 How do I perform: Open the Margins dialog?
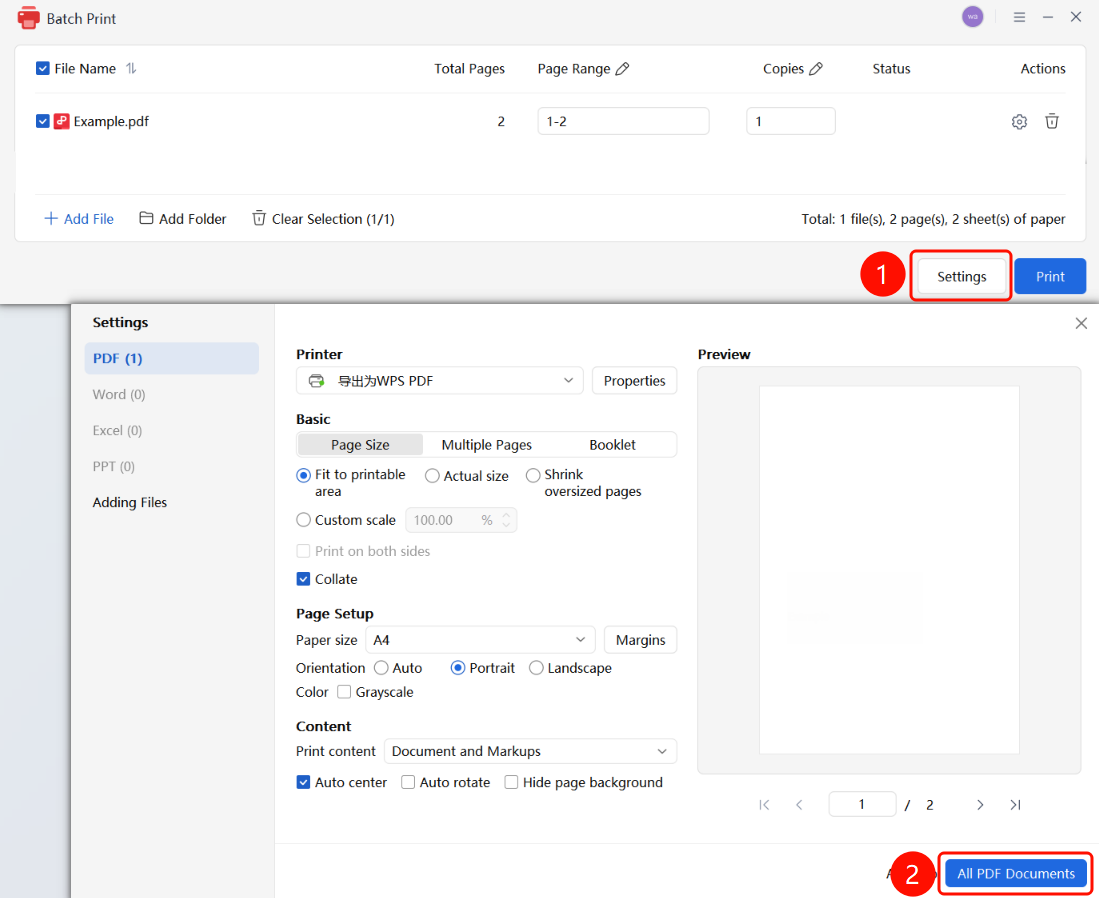pyautogui.click(x=641, y=640)
